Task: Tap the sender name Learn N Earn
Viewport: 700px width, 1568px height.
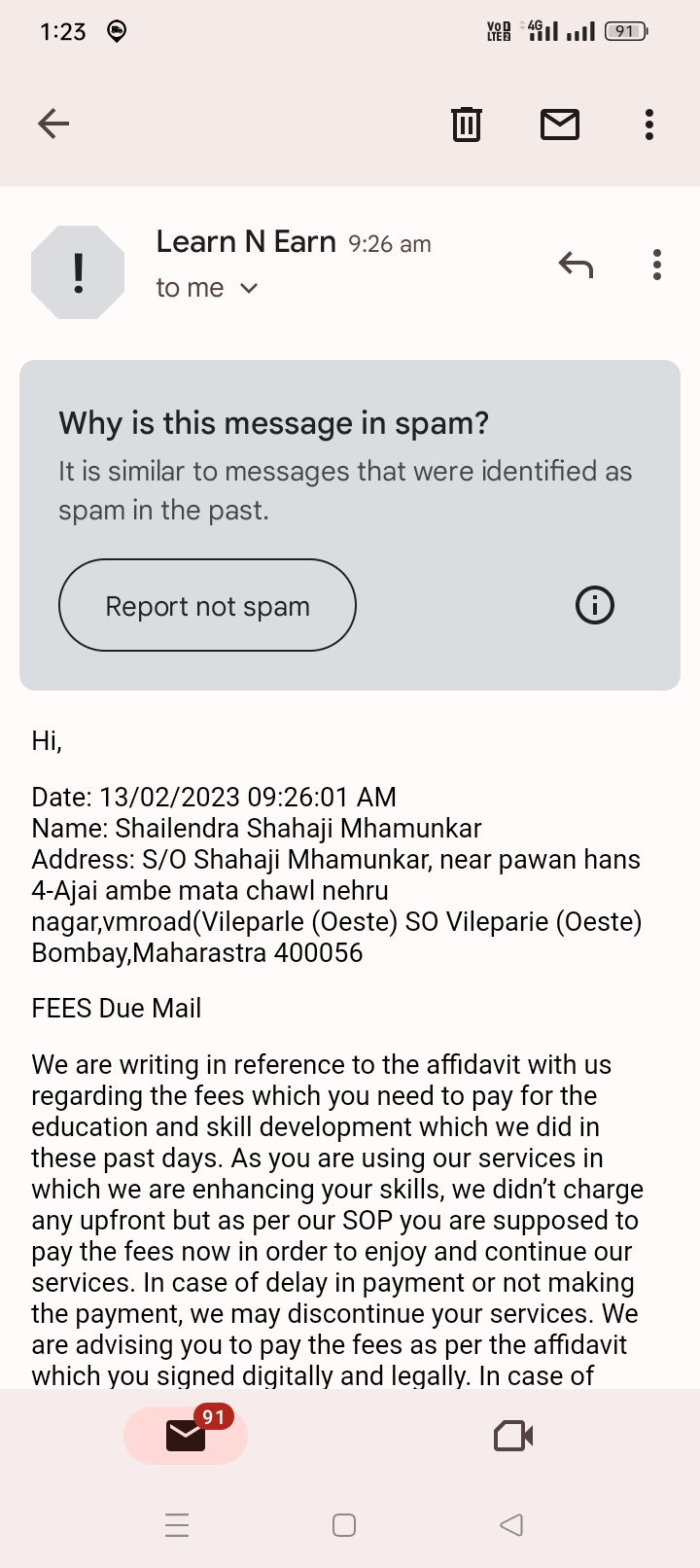Action: tap(246, 242)
